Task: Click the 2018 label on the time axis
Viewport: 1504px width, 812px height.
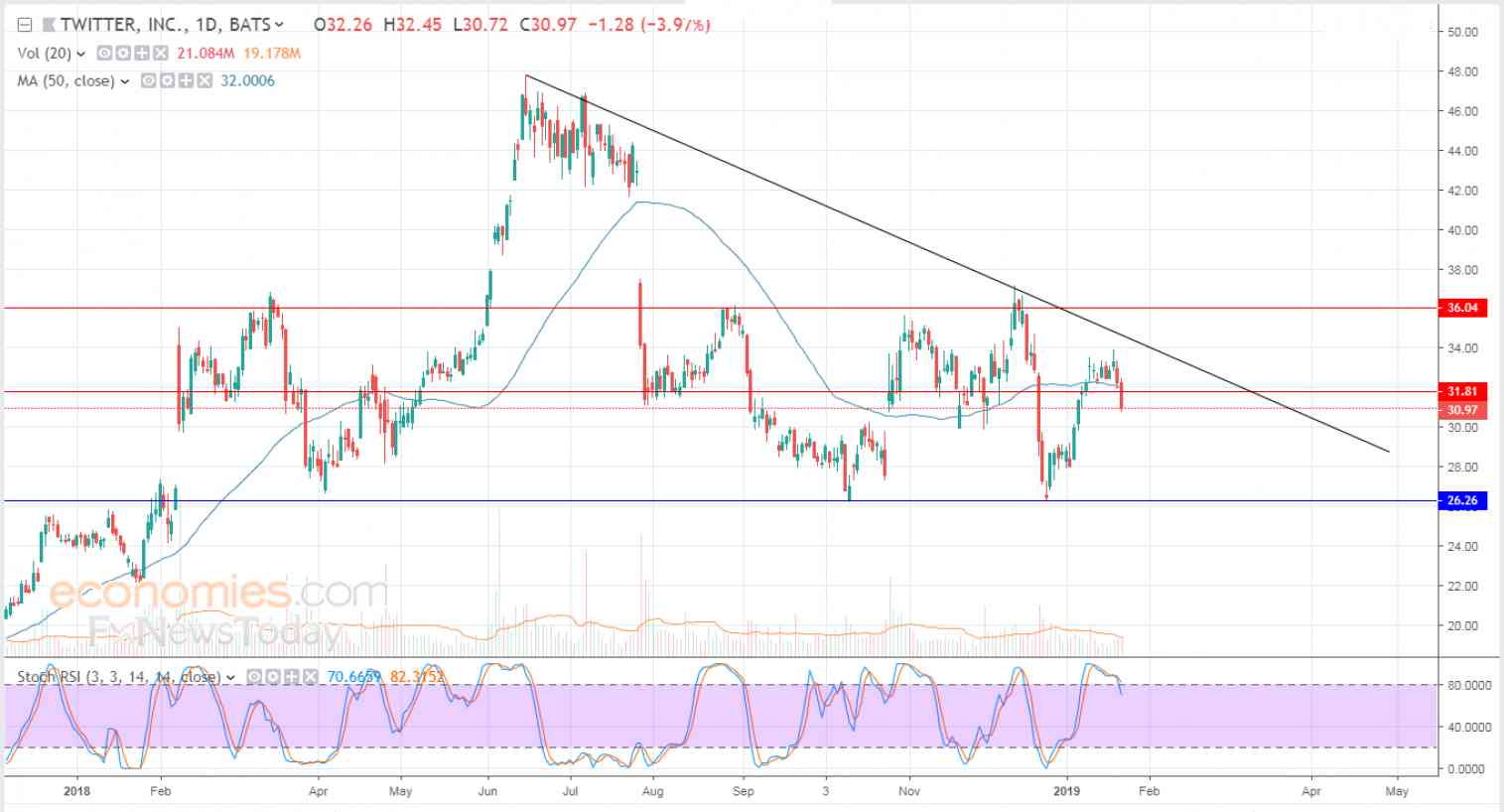Action: 76,791
